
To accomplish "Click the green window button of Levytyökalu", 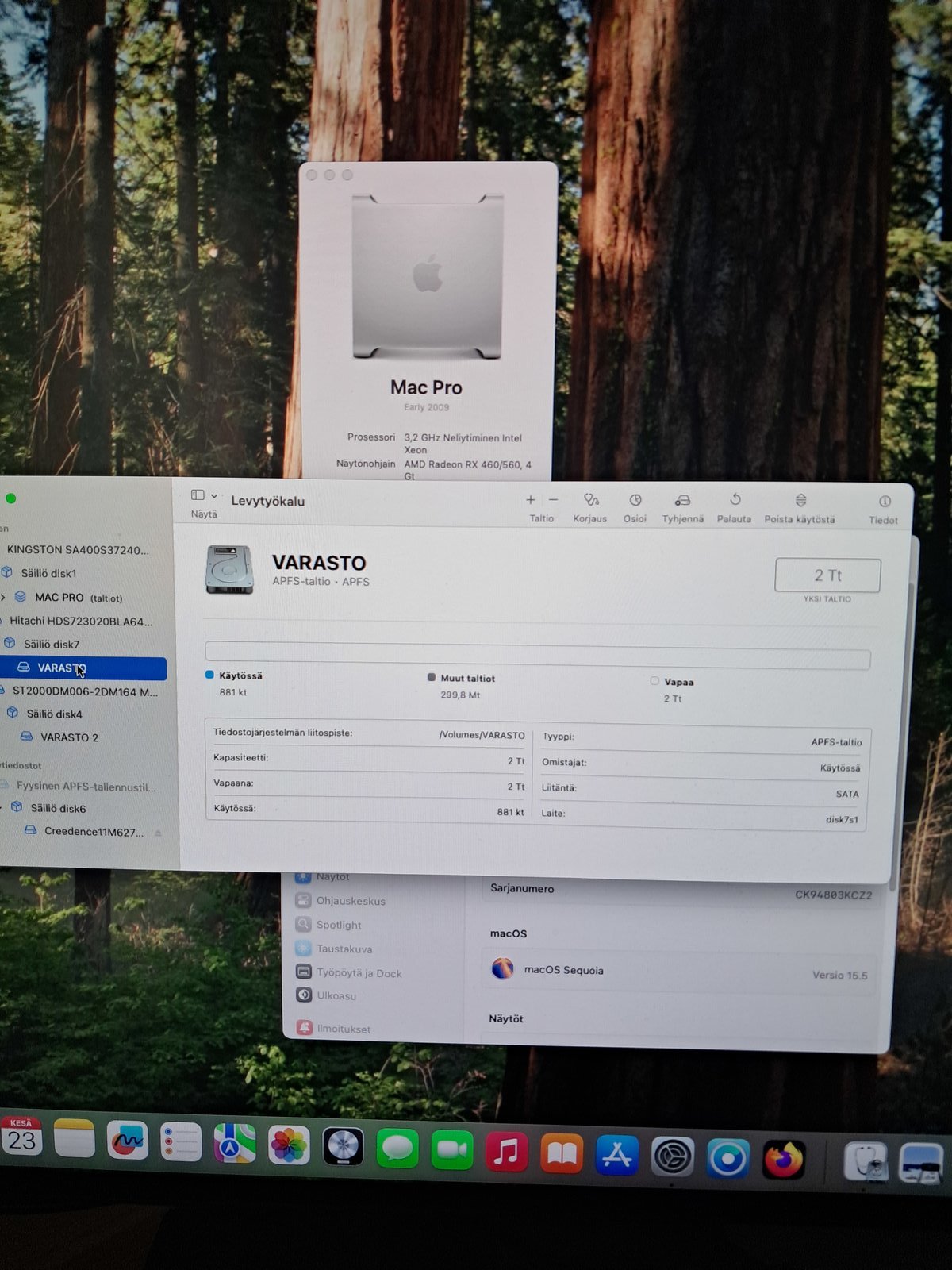I will pos(11,498).
